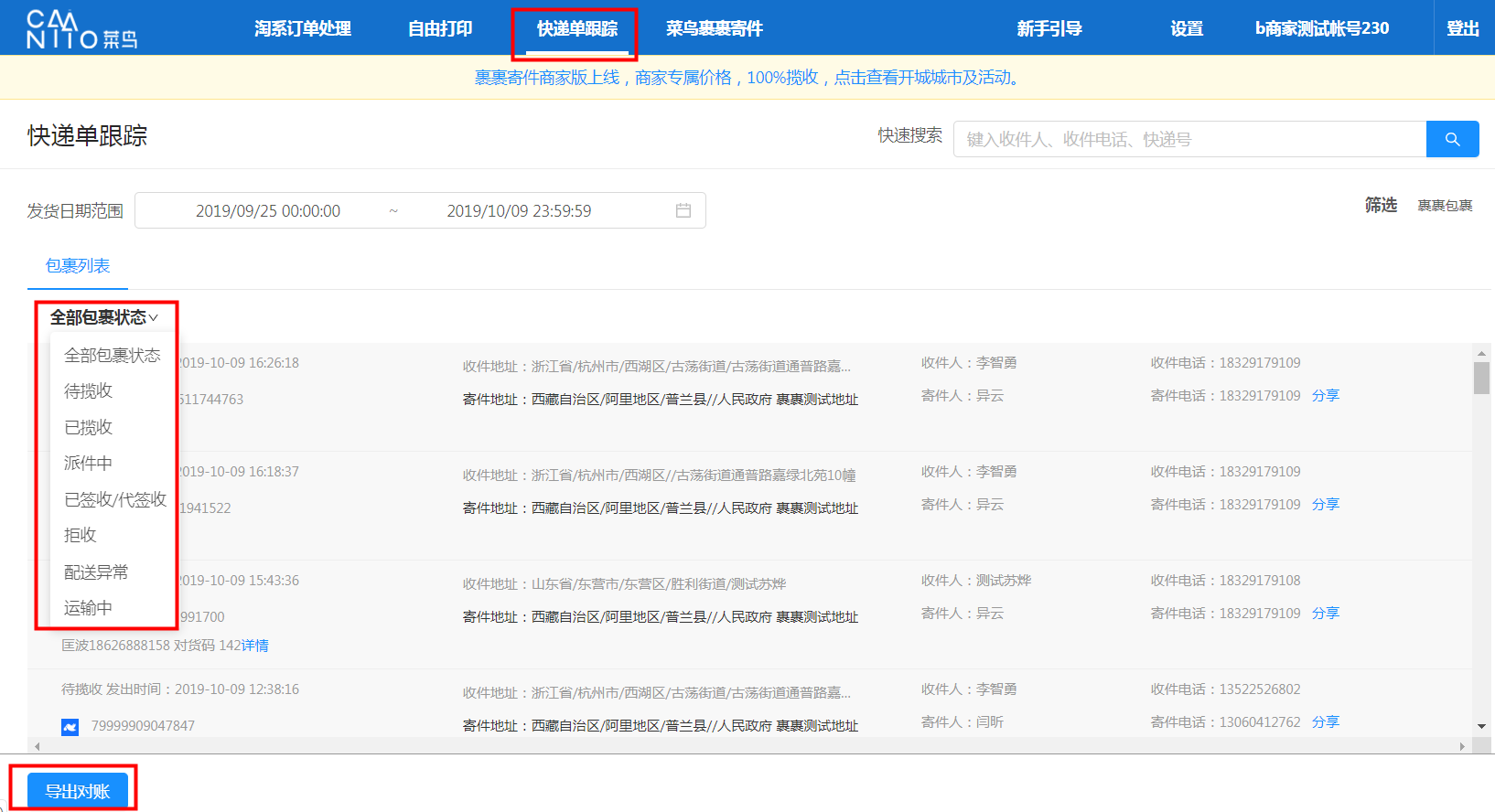Click the vertical scrollbar thumb
Viewport: 1495px width, 812px height.
(x=1481, y=378)
